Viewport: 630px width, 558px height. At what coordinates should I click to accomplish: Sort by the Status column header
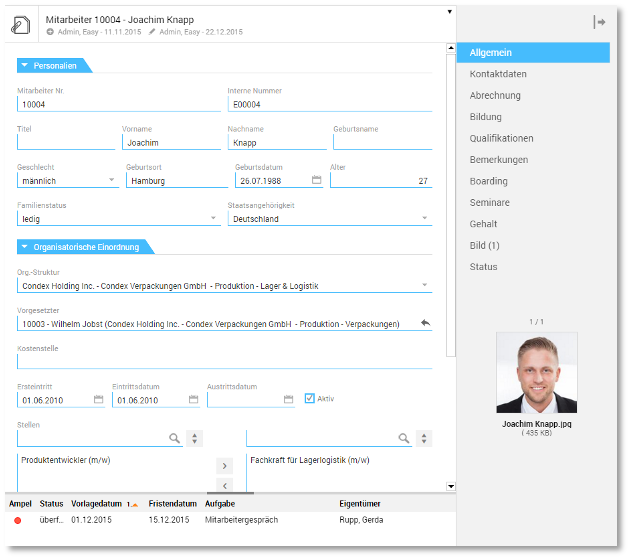click(x=51, y=504)
